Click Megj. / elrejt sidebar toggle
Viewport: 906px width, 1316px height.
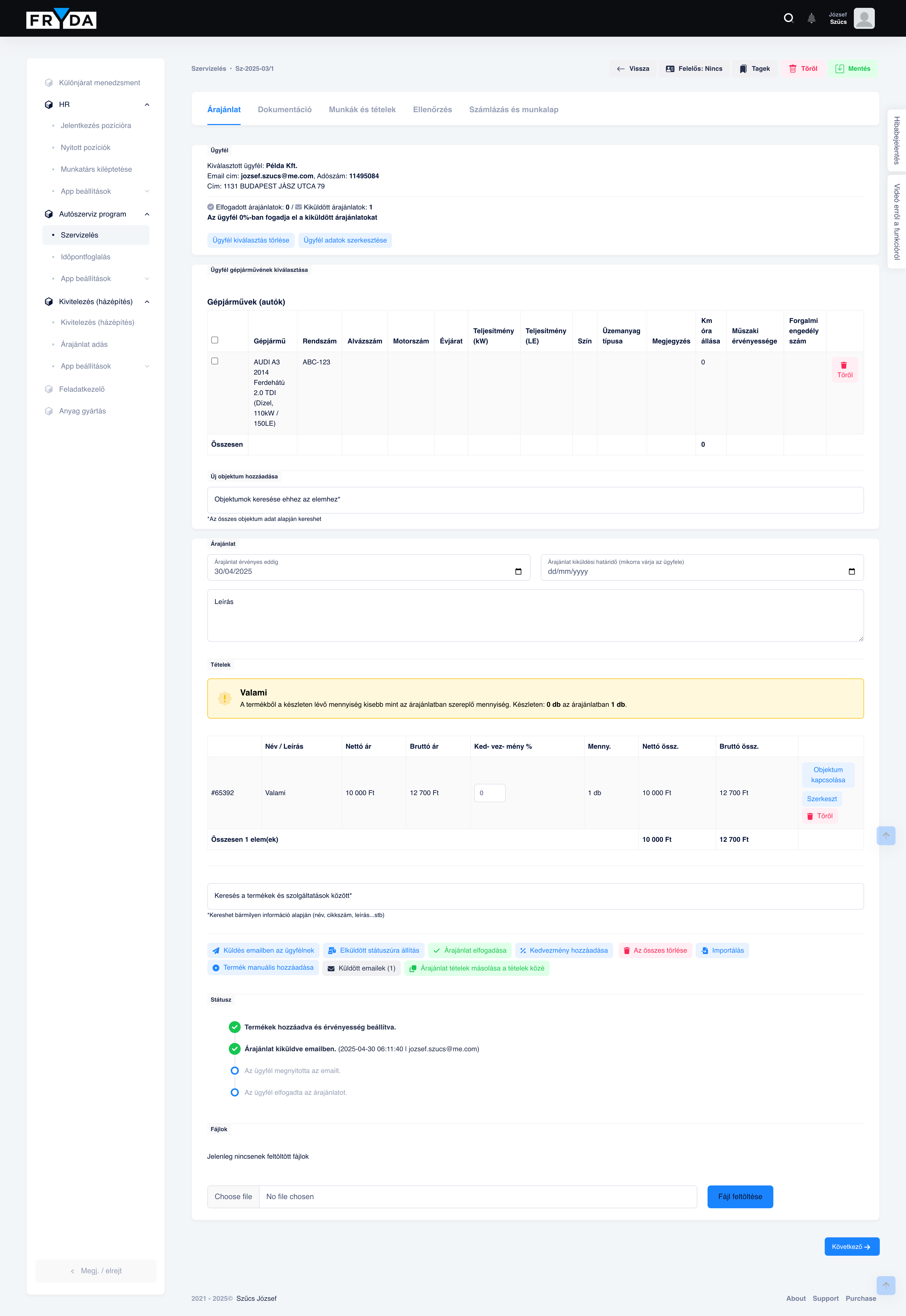tap(95, 1271)
